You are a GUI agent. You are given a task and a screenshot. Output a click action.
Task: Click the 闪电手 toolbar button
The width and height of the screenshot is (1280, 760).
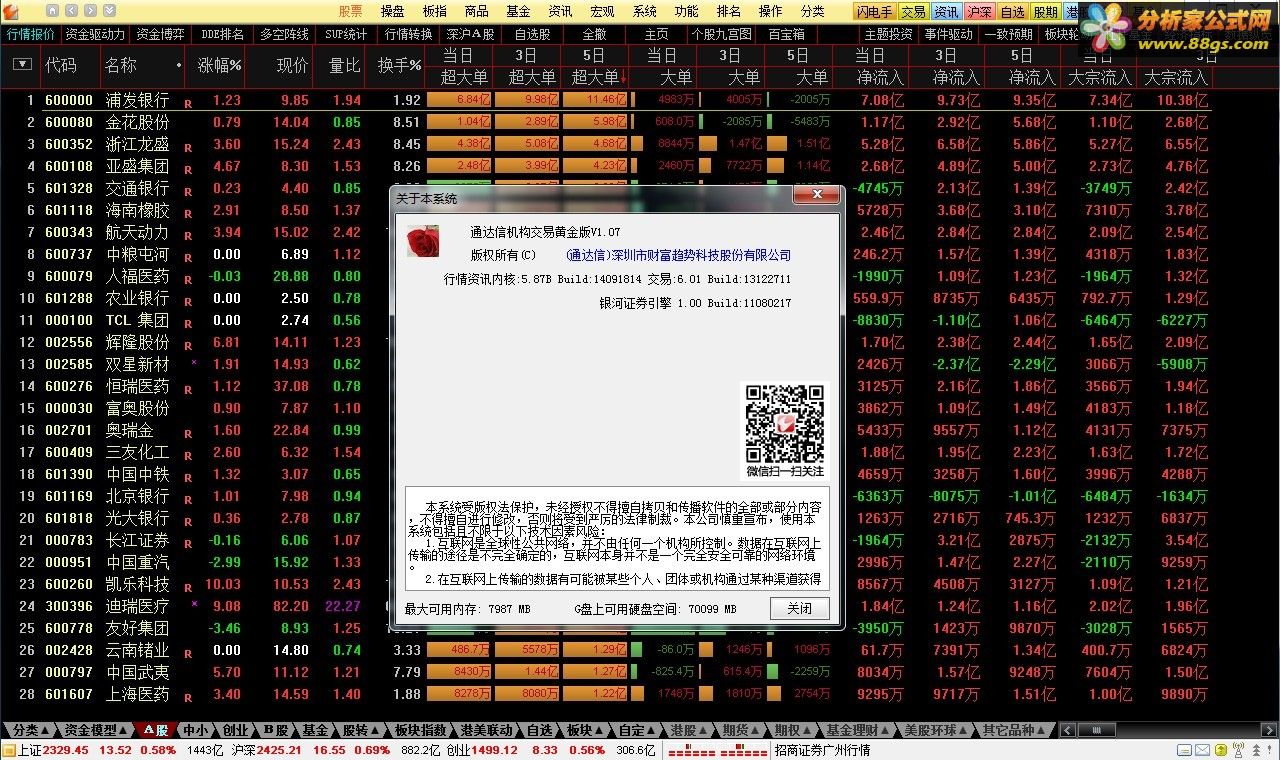(875, 12)
